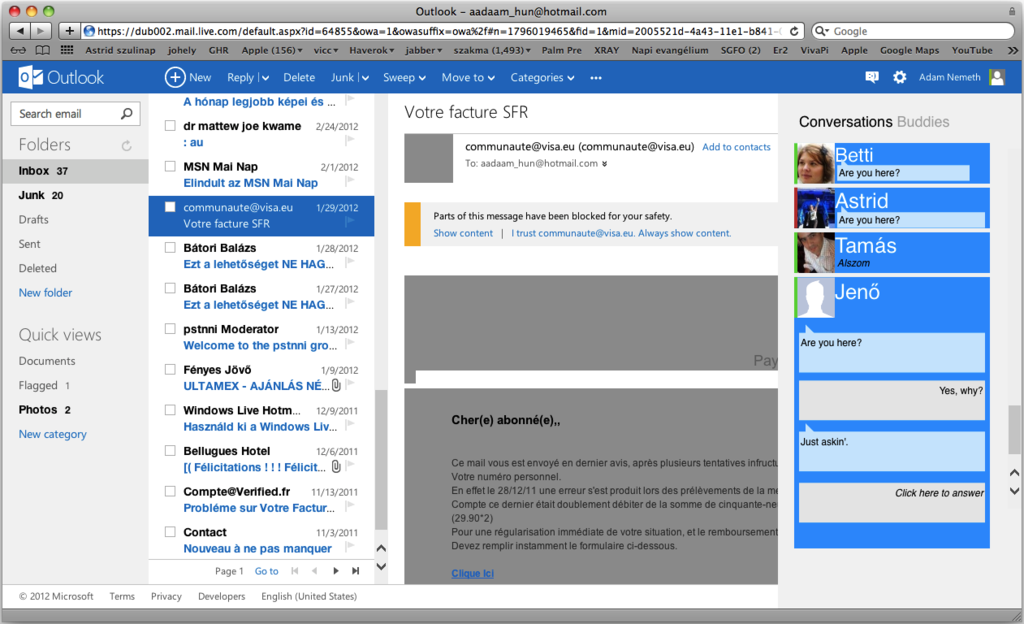Image resolution: width=1024 pixels, height=624 pixels.
Task: Reload the page with refresh icon
Action: [794, 31]
